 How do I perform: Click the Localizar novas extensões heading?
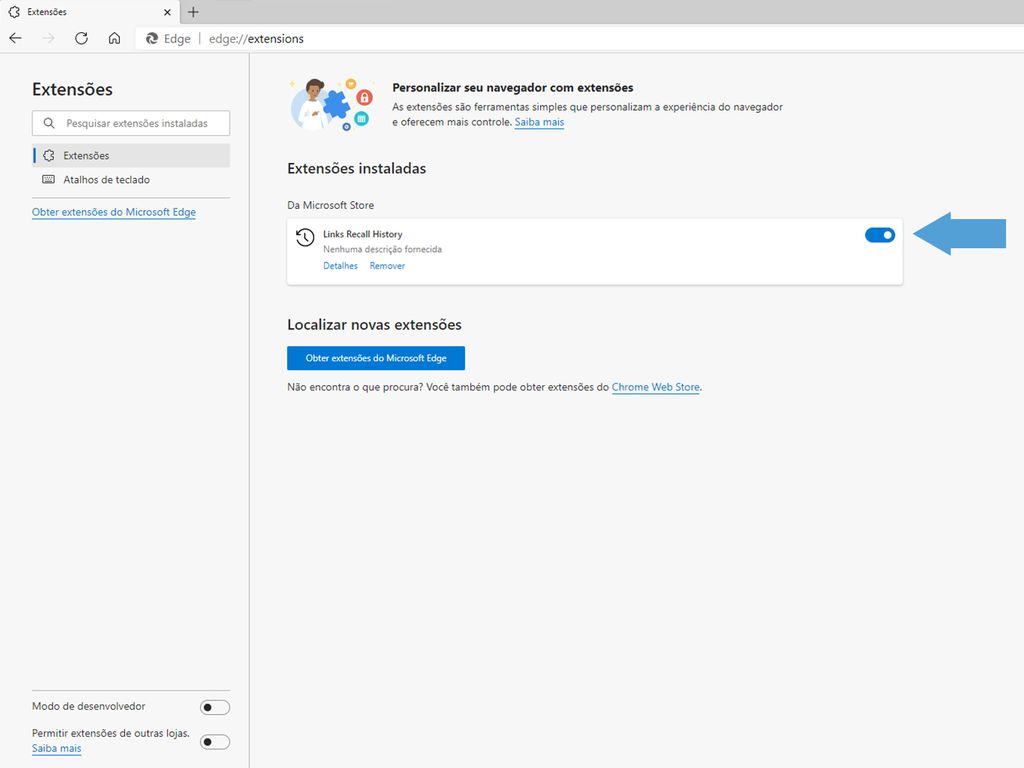click(x=374, y=325)
